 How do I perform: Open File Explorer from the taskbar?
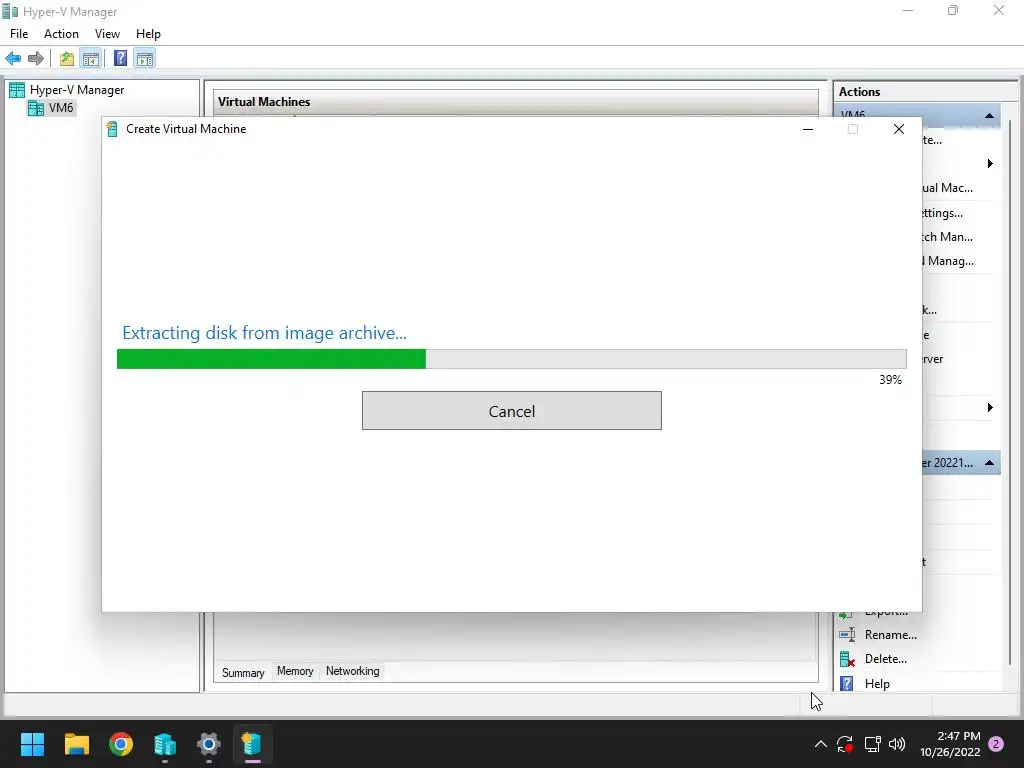[x=76, y=744]
